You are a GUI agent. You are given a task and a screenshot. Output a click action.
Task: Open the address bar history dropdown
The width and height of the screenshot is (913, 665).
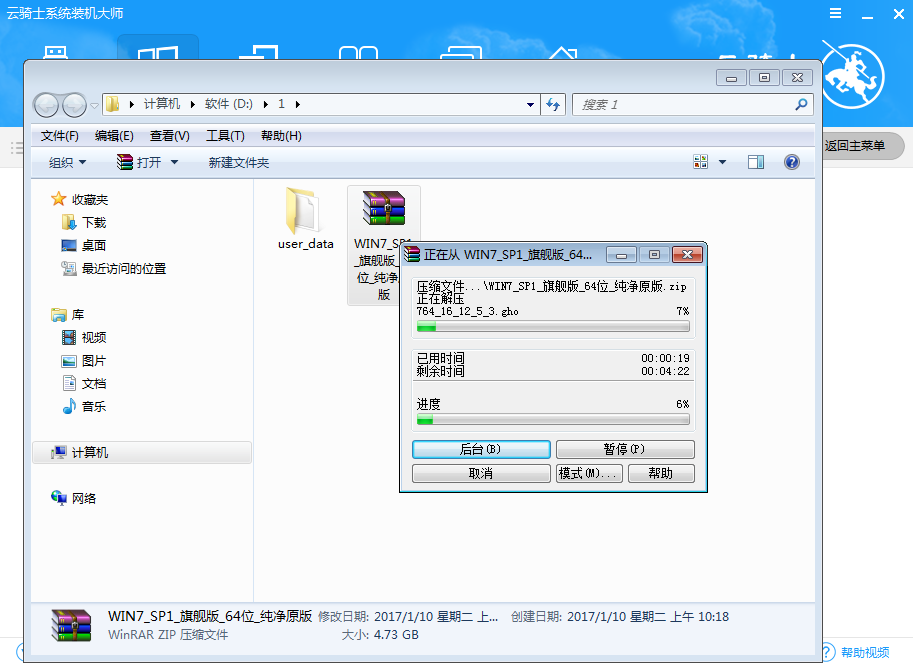[x=530, y=105]
